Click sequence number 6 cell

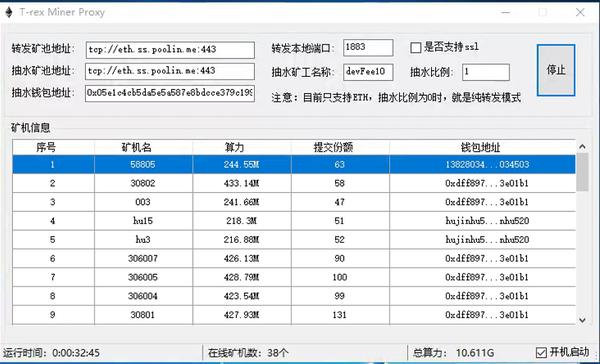(53, 258)
